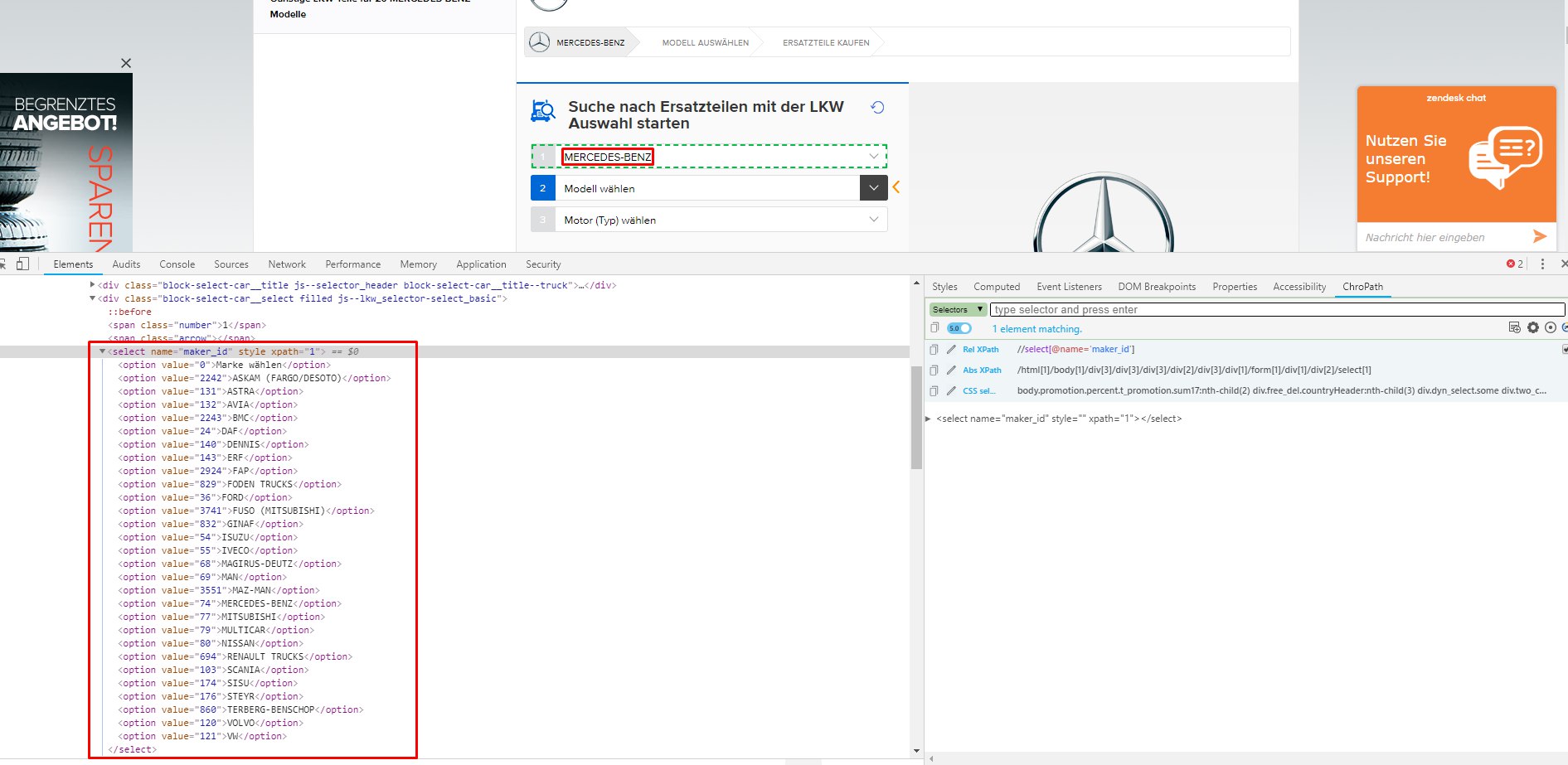This screenshot has height=765, width=1568.
Task: Open the MERCEDES-BENZ brand dropdown
Action: pyautogui.click(x=709, y=157)
